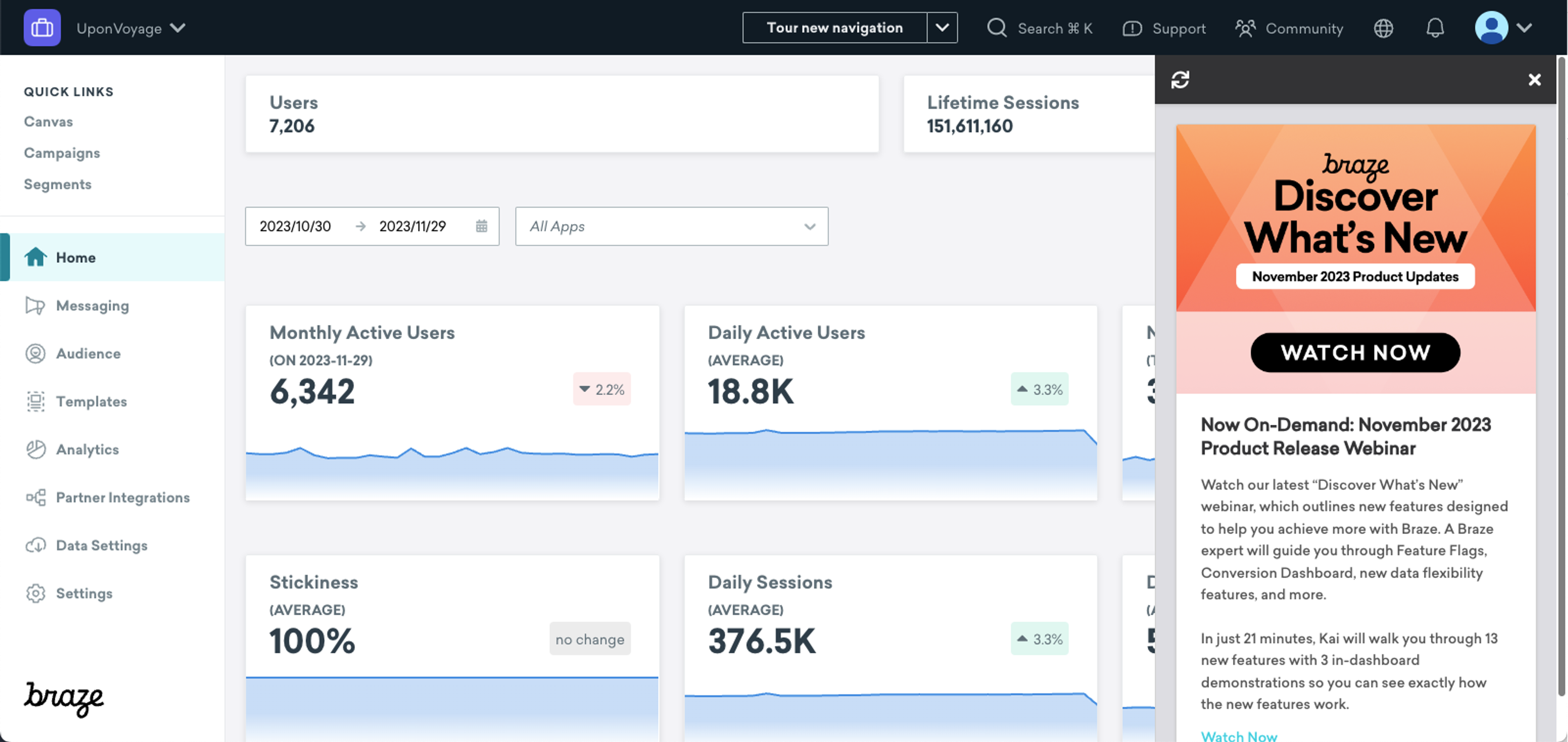This screenshot has width=1568, height=742.
Task: Click the Discover What's New banner thumbnail
Action: [x=1355, y=219]
